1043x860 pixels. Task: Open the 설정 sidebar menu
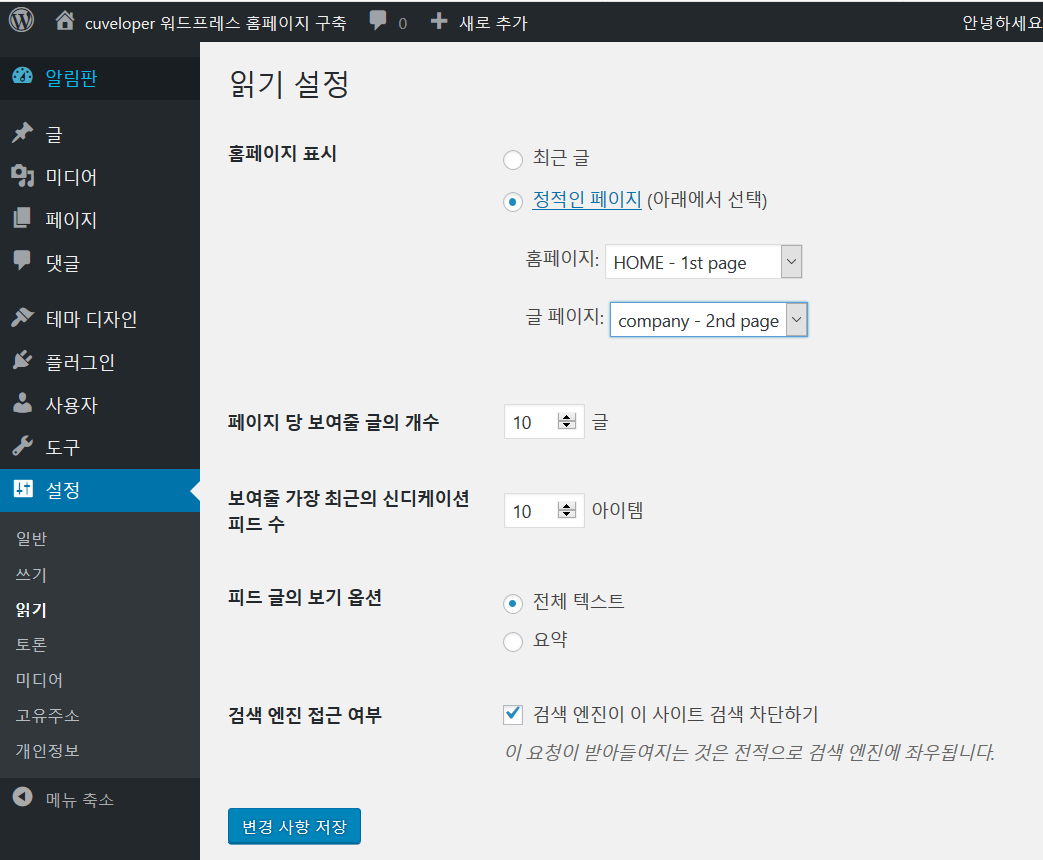(100, 490)
